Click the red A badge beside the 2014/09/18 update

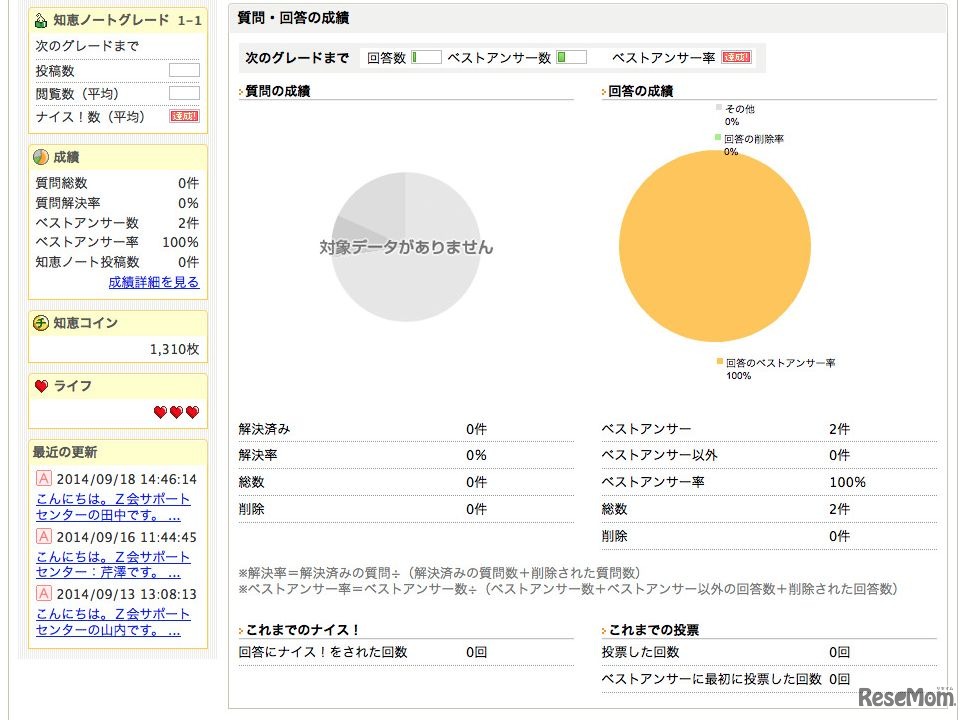42,477
